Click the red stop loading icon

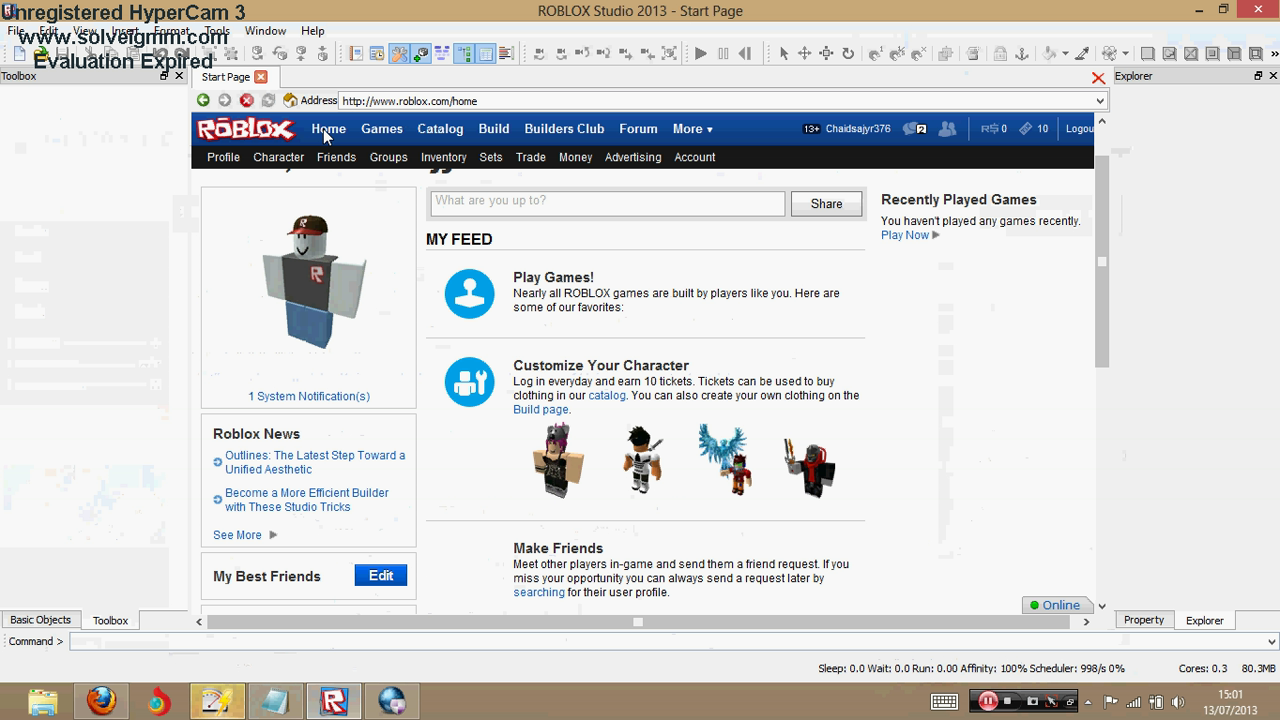tap(246, 100)
